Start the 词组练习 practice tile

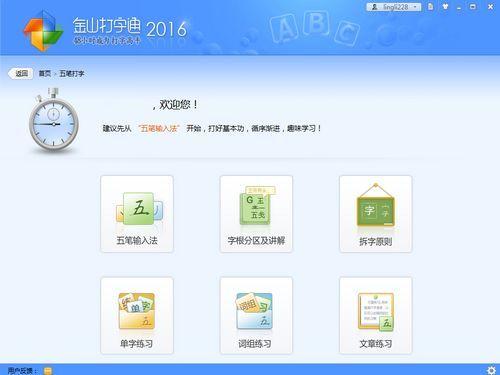[256, 315]
